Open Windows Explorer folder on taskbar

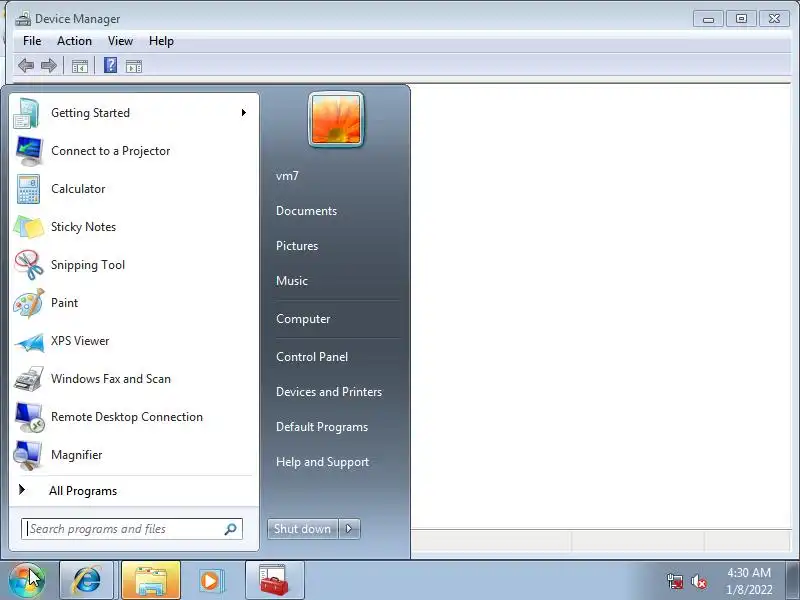coord(151,580)
